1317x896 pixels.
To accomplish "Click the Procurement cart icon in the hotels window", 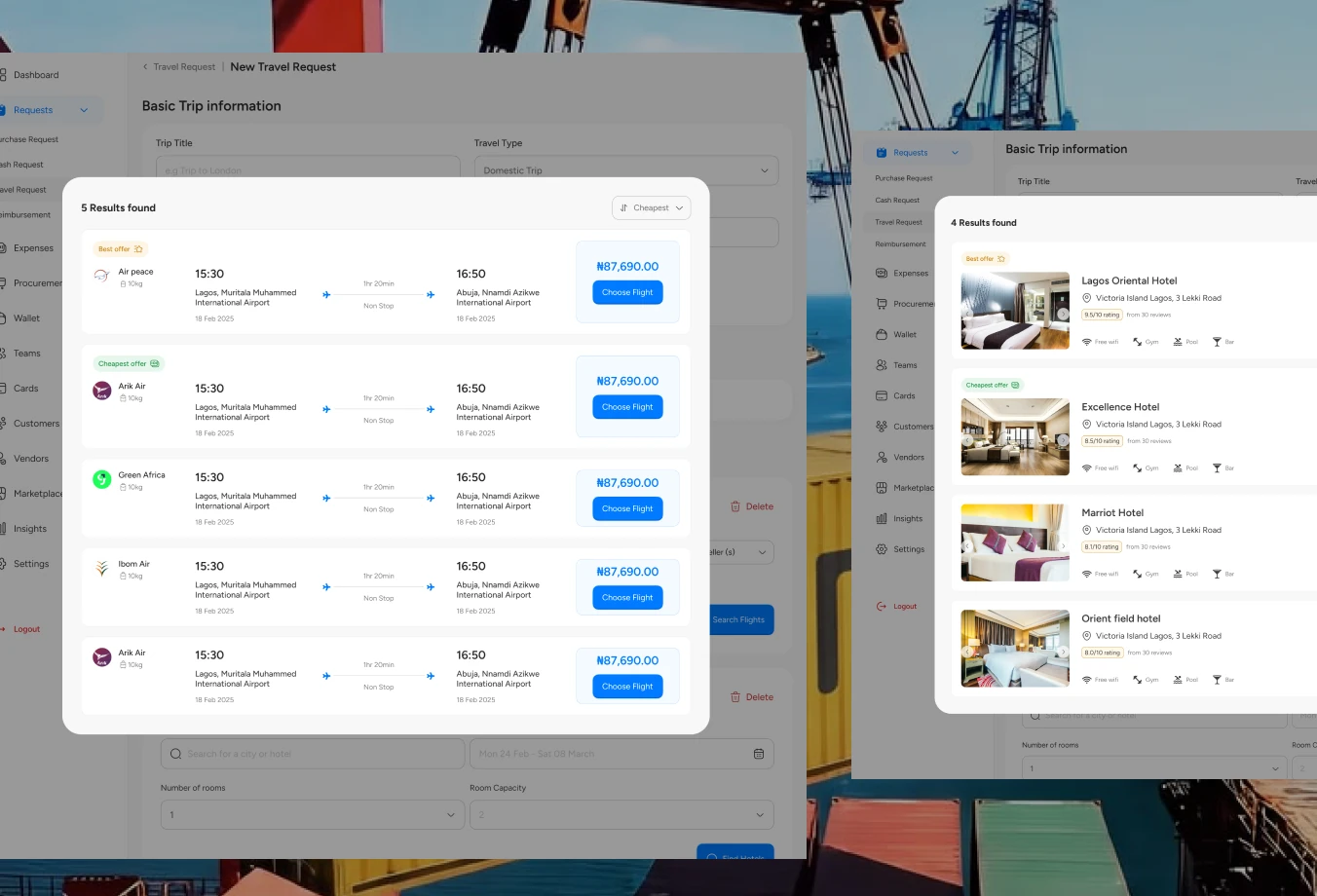I will point(882,304).
